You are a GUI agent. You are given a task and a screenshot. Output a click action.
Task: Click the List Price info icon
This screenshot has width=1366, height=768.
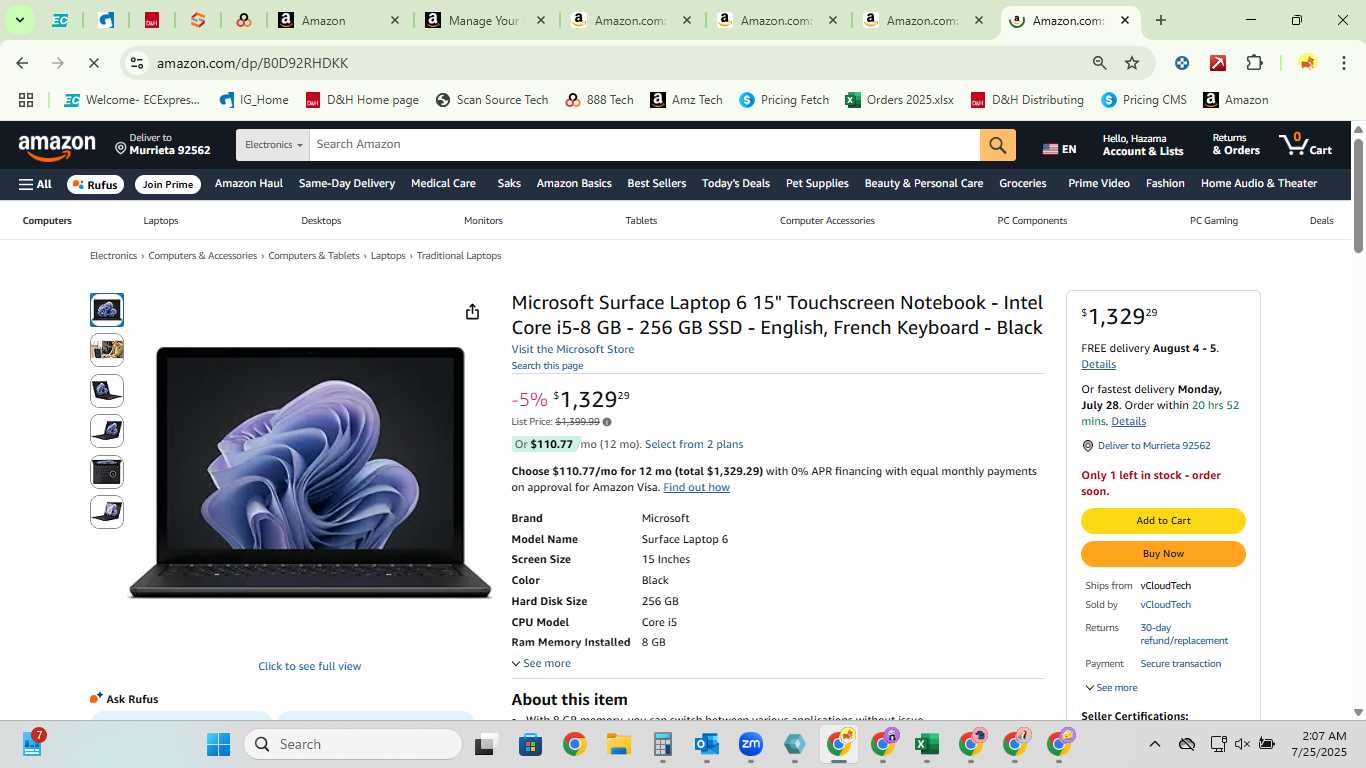[x=607, y=422]
